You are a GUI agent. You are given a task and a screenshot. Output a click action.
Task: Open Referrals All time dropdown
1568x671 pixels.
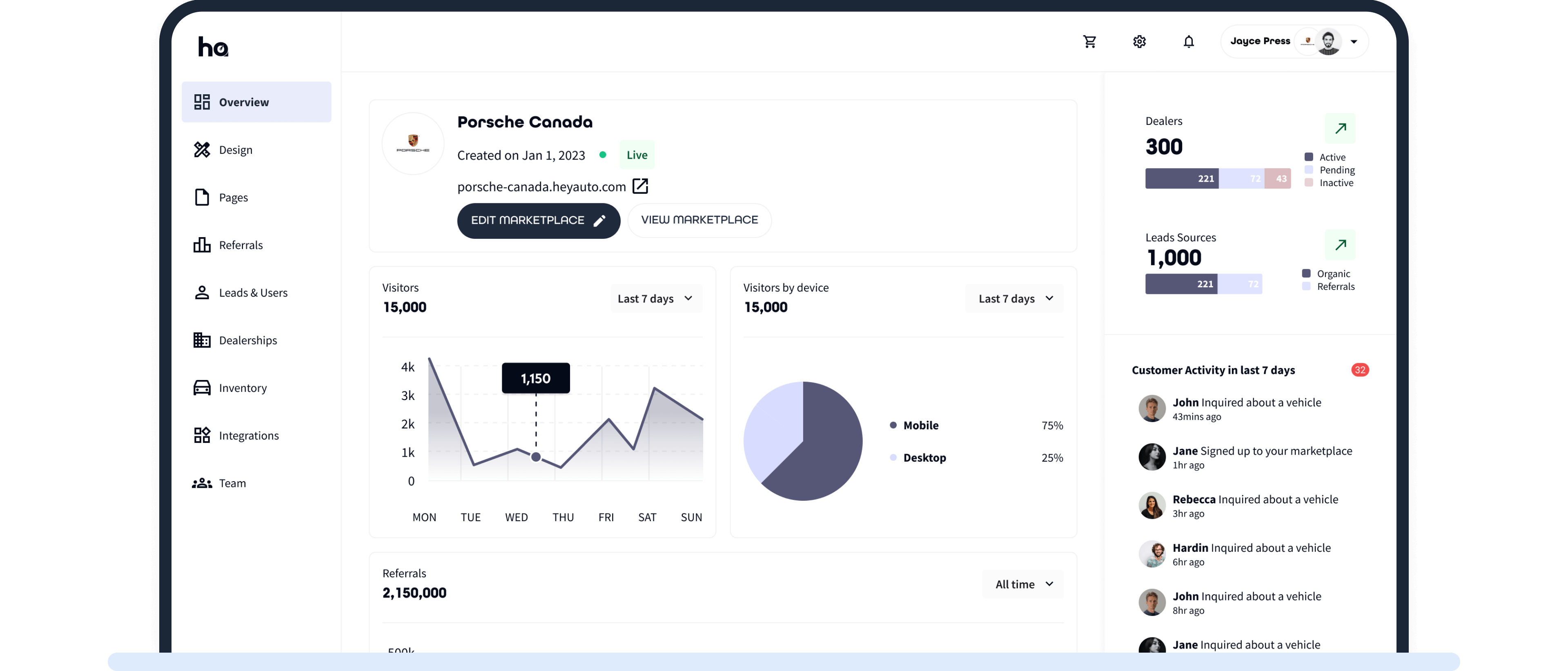pyautogui.click(x=1023, y=584)
